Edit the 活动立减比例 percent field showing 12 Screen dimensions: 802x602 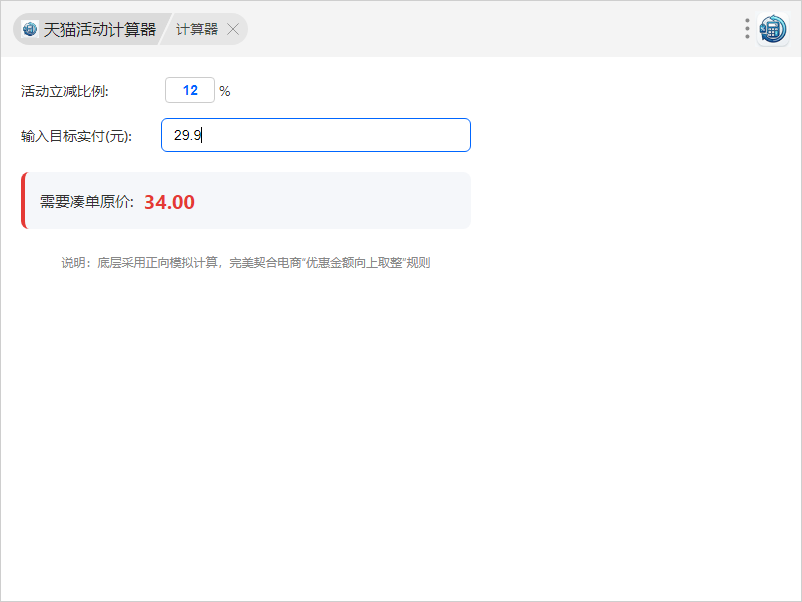point(190,91)
